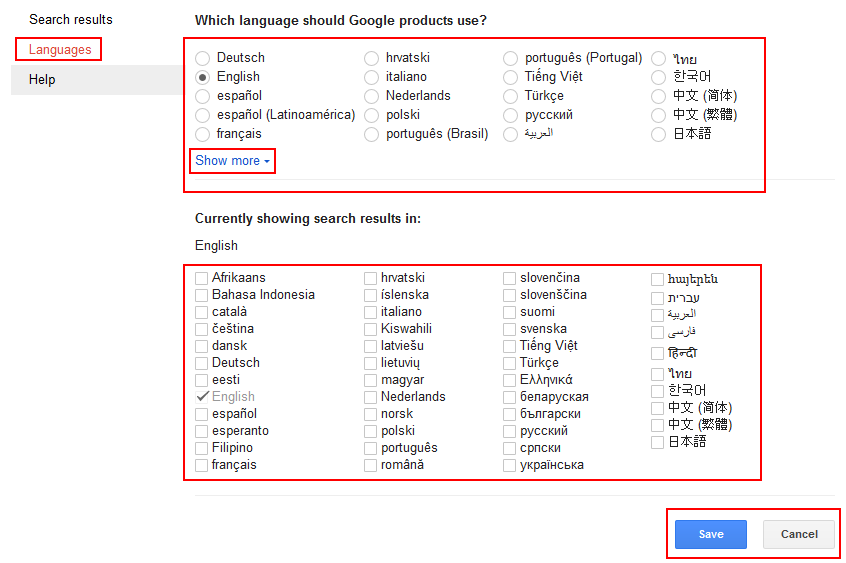Screen dimensions: 846x563
Task: Choose español radio button for products
Action: [202, 97]
